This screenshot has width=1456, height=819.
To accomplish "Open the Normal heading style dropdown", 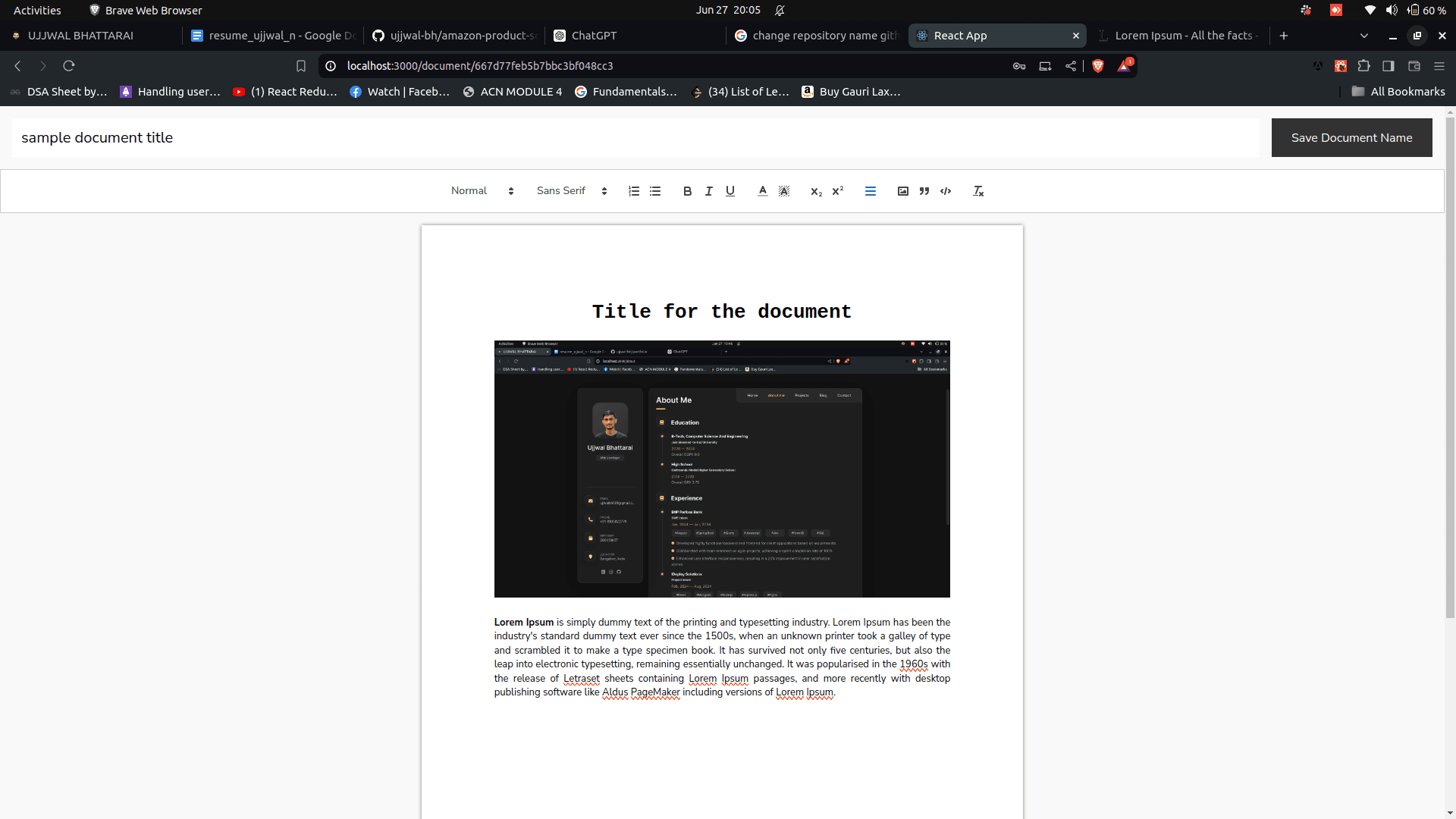I will [482, 191].
